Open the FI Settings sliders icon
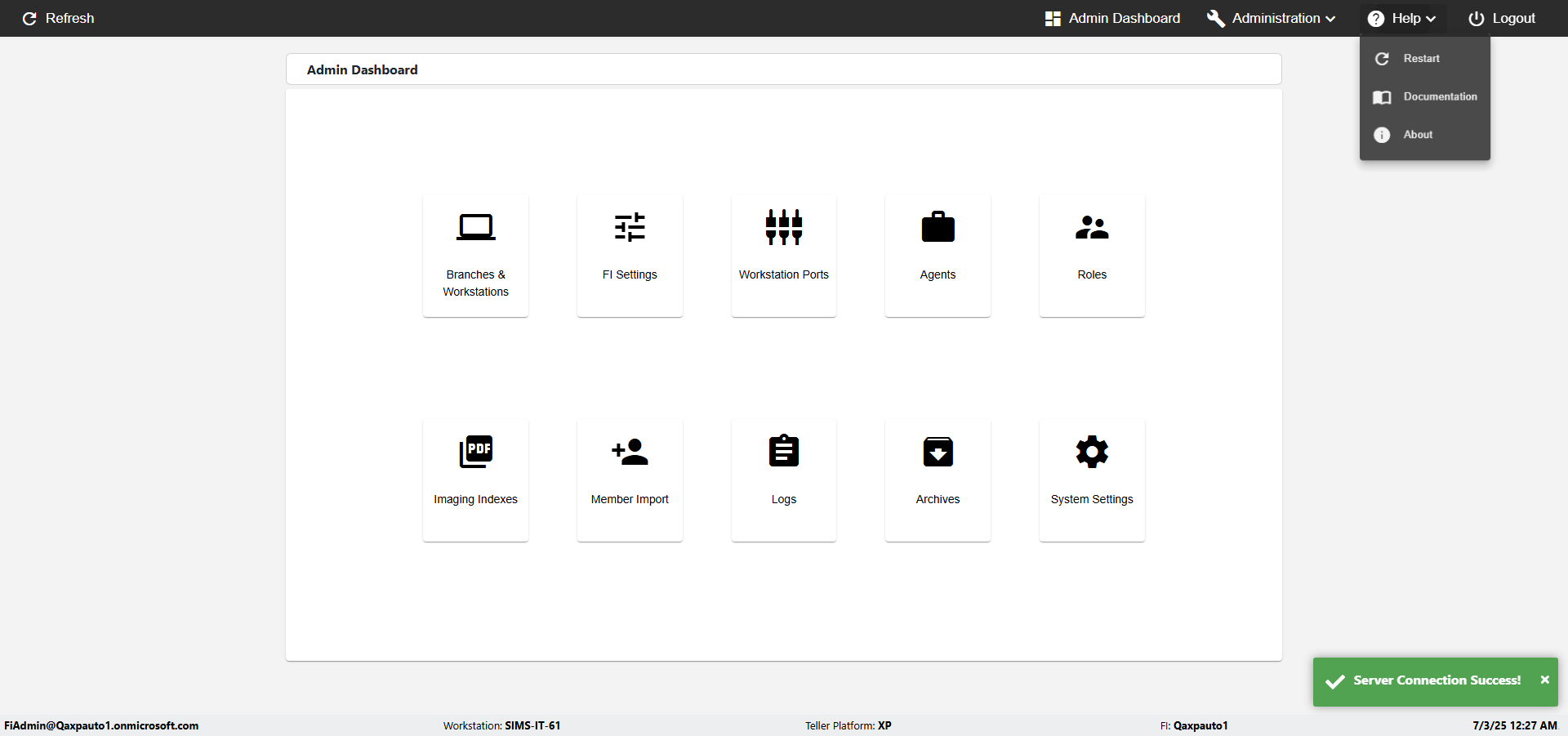The image size is (1568, 736). [630, 227]
